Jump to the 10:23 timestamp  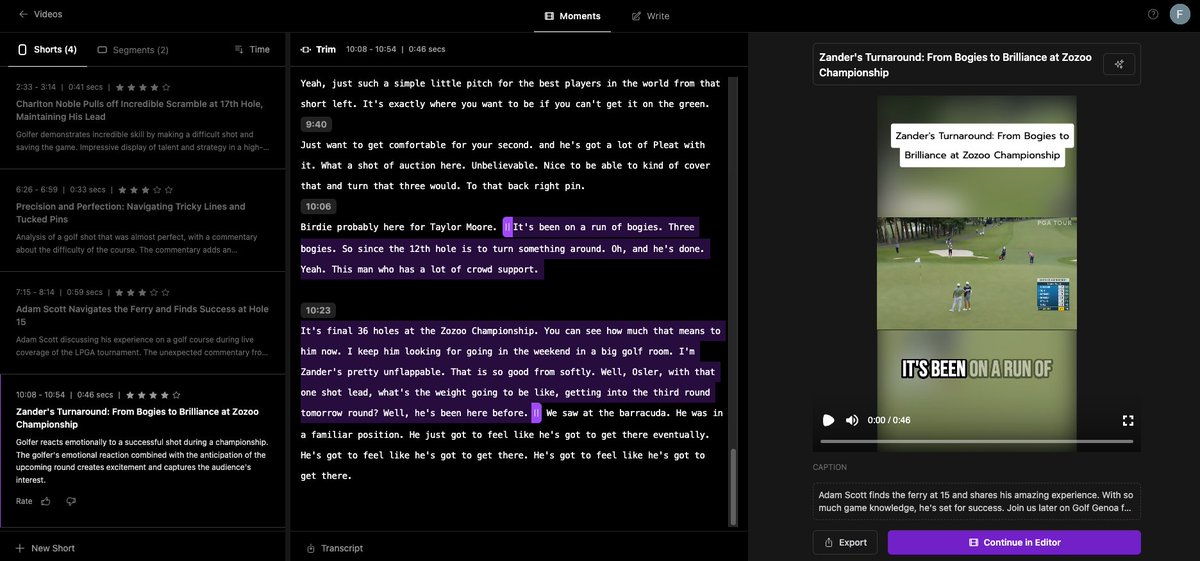(318, 310)
